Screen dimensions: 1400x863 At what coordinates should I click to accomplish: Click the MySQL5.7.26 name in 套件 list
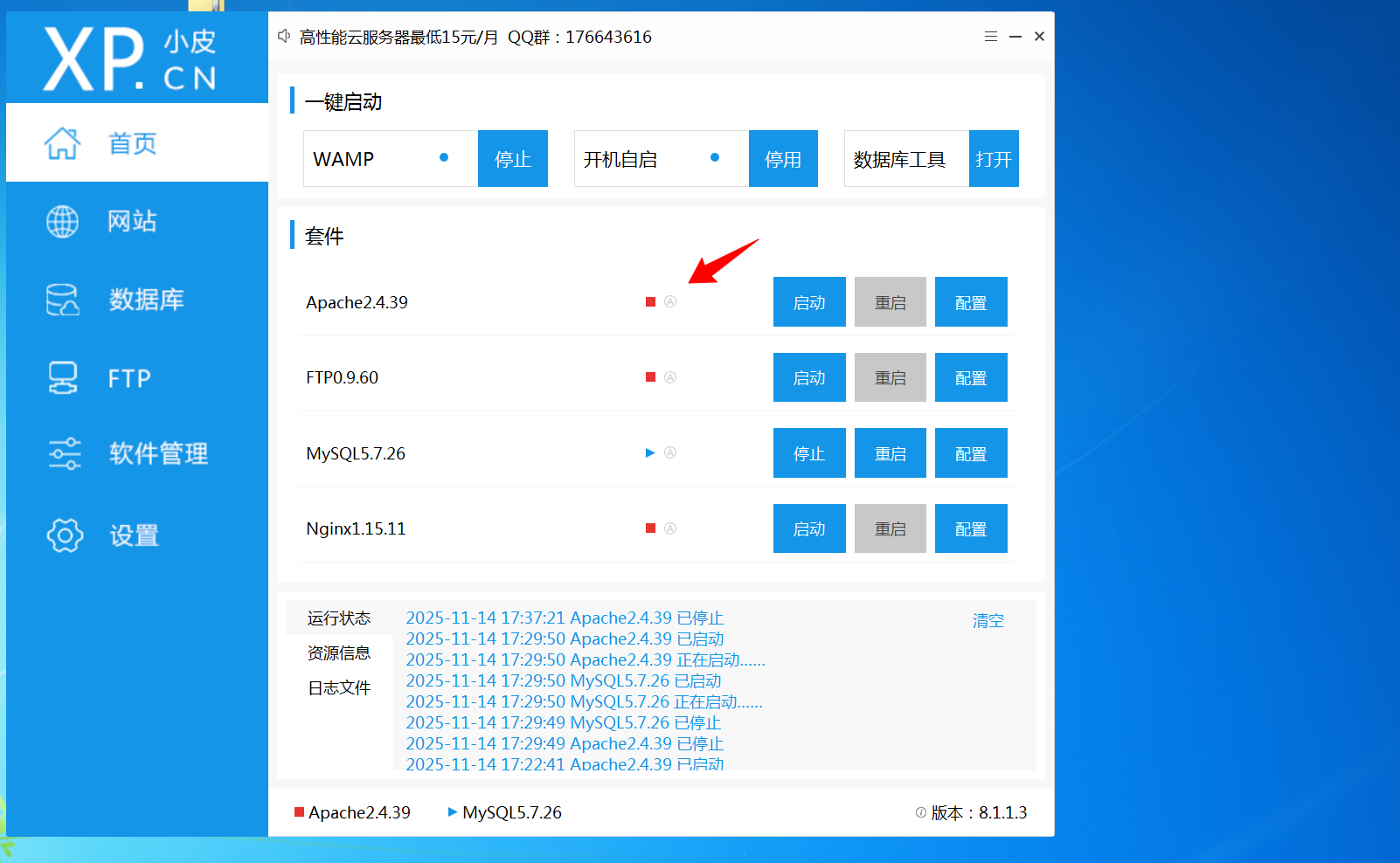(356, 453)
